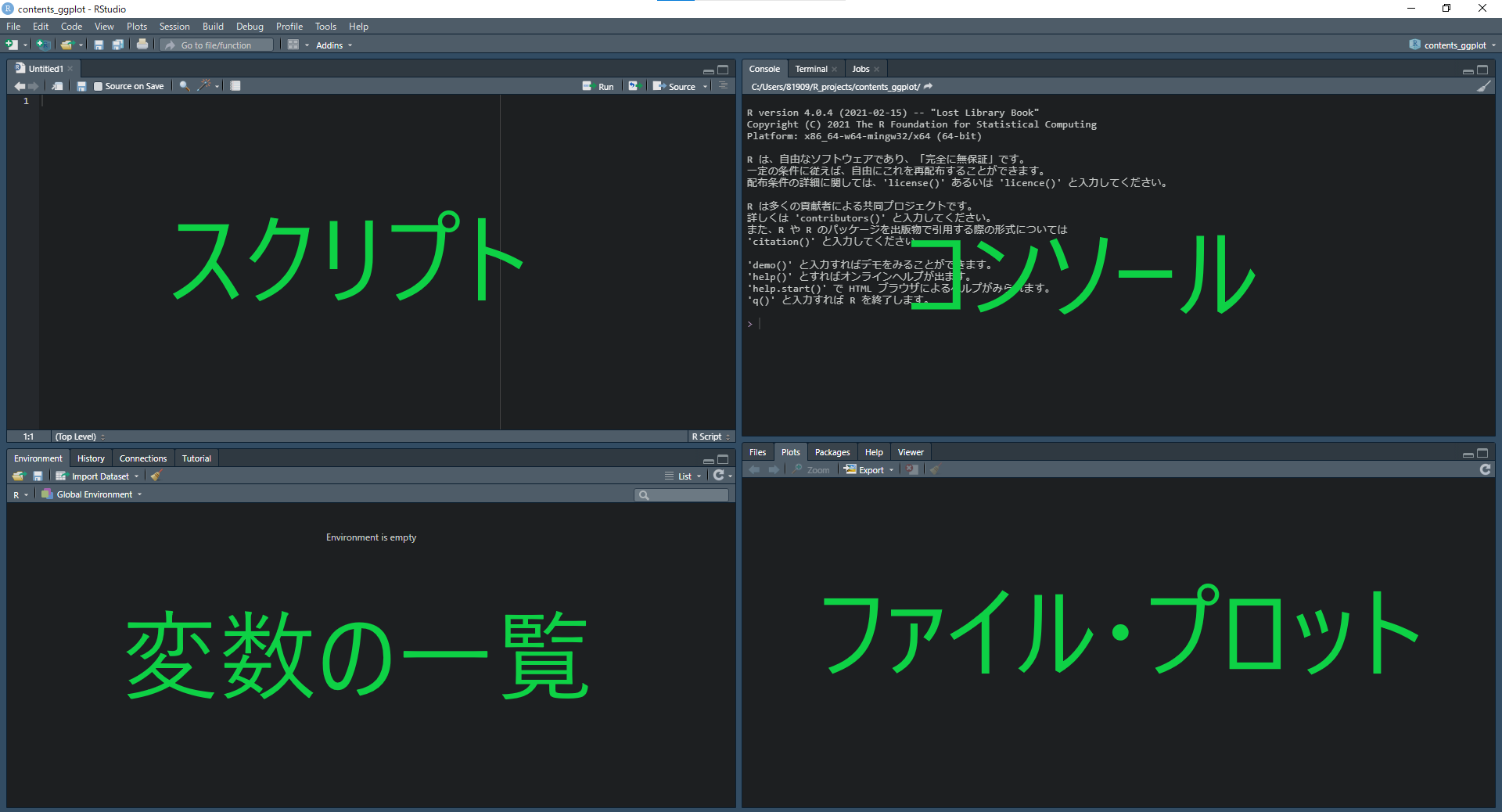Refresh the plots pane
The height and width of the screenshot is (812, 1502).
click(1485, 469)
